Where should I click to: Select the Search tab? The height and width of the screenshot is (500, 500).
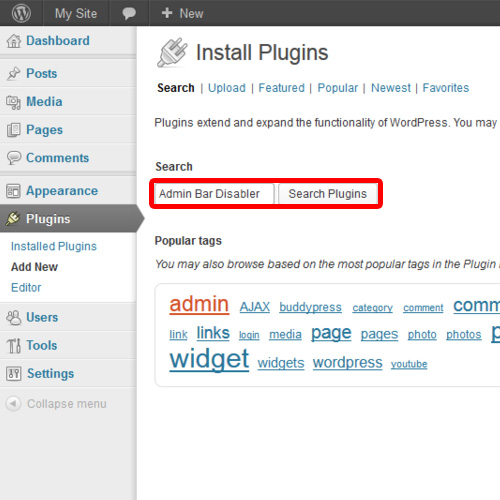point(176,88)
